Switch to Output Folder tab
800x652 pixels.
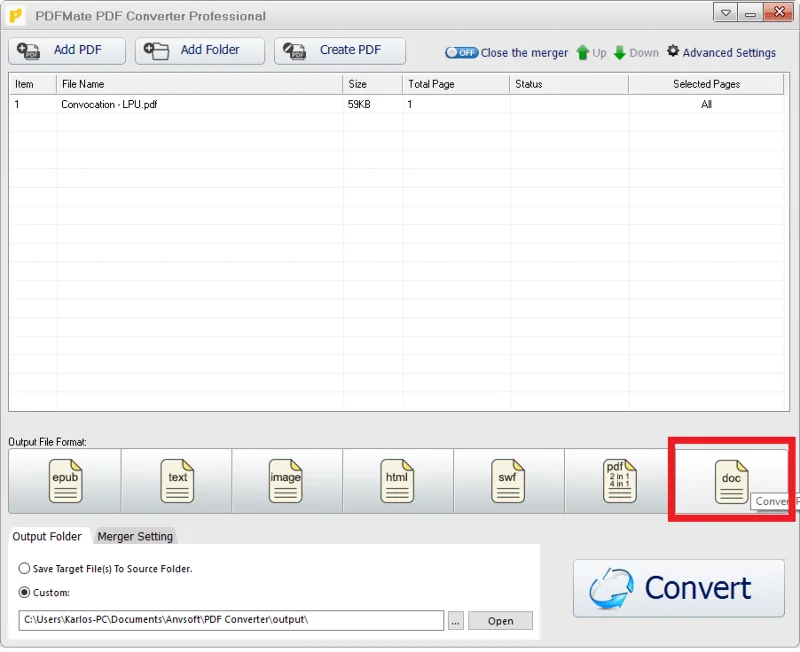point(47,536)
